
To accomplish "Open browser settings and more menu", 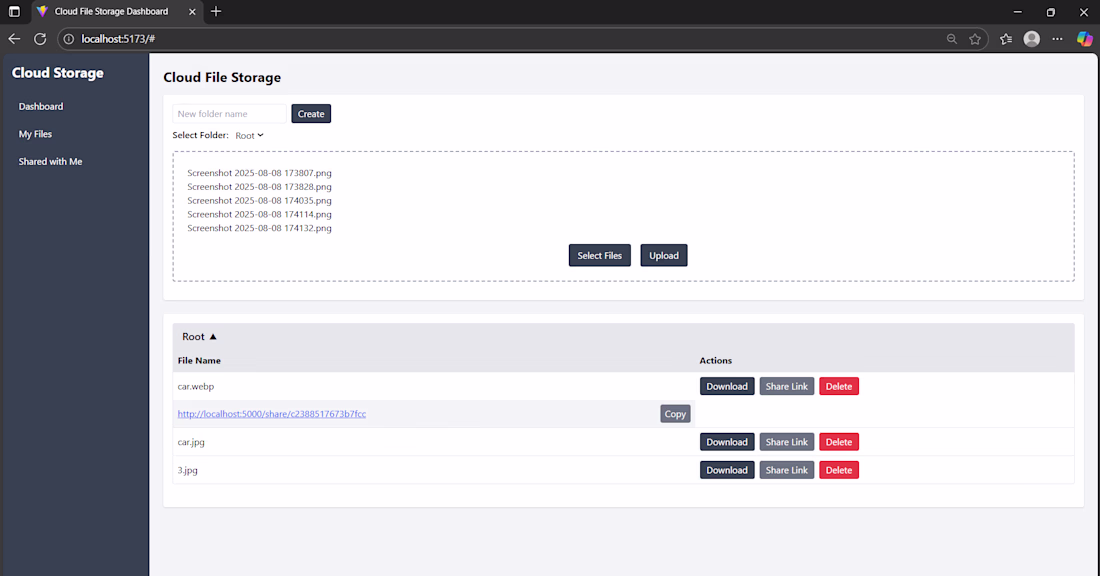I will tap(1057, 39).
